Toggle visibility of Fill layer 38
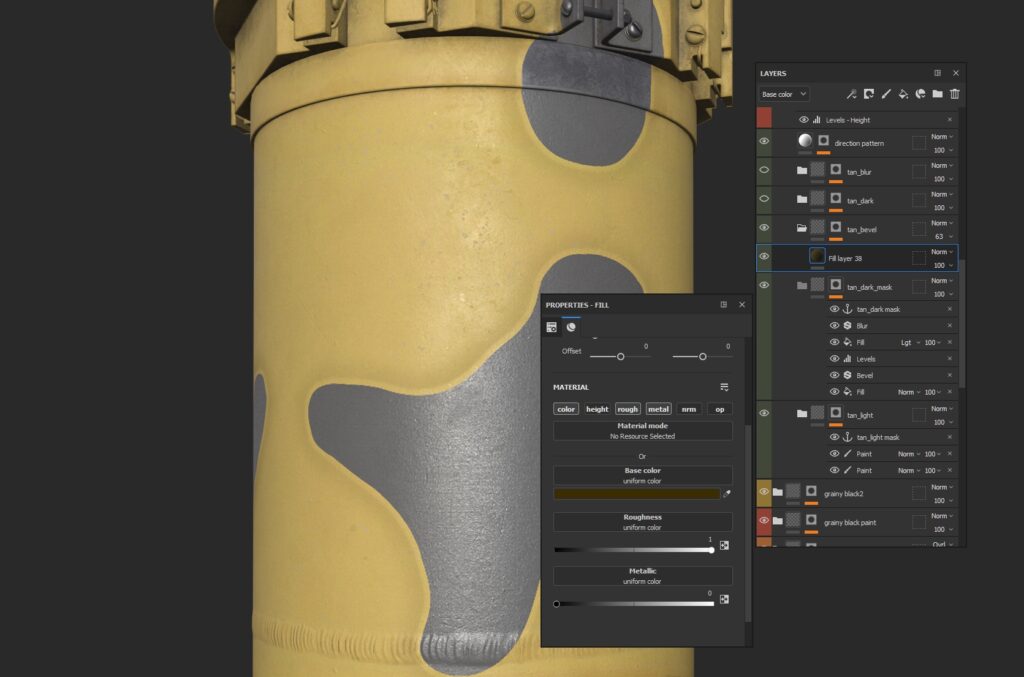This screenshot has width=1024, height=677. coord(764,257)
